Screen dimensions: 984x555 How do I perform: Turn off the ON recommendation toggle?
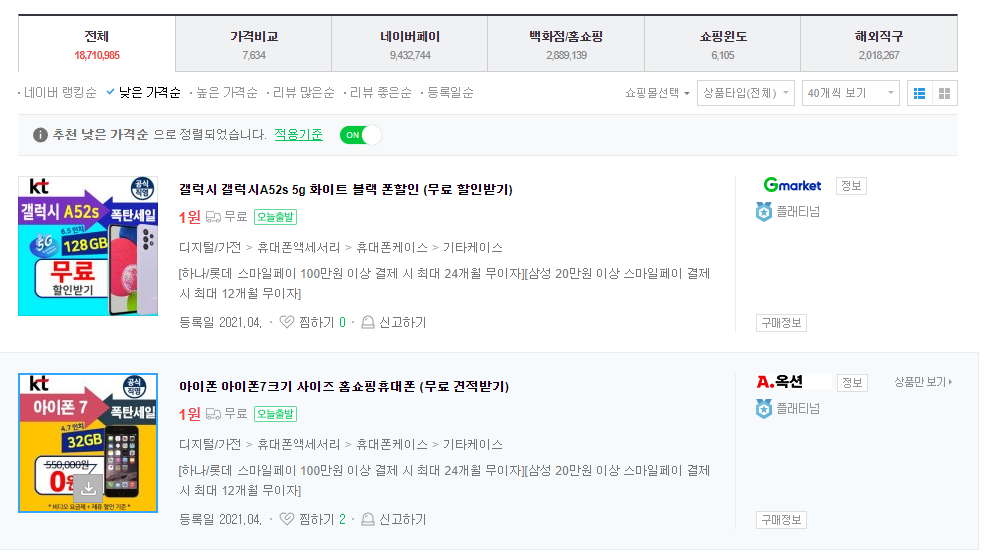(x=360, y=135)
